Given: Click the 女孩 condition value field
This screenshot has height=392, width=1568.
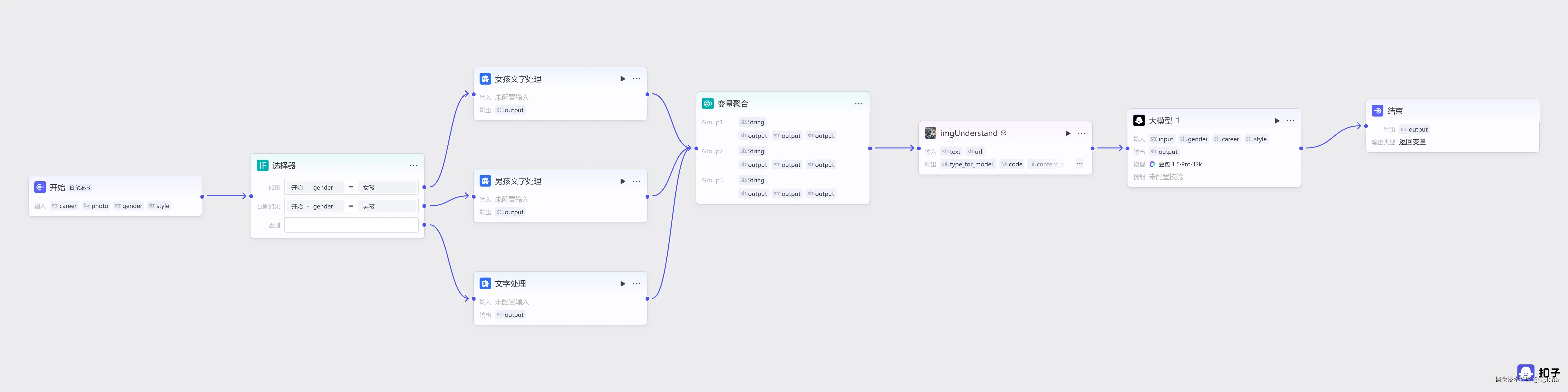Looking at the screenshot, I should pyautogui.click(x=387, y=187).
